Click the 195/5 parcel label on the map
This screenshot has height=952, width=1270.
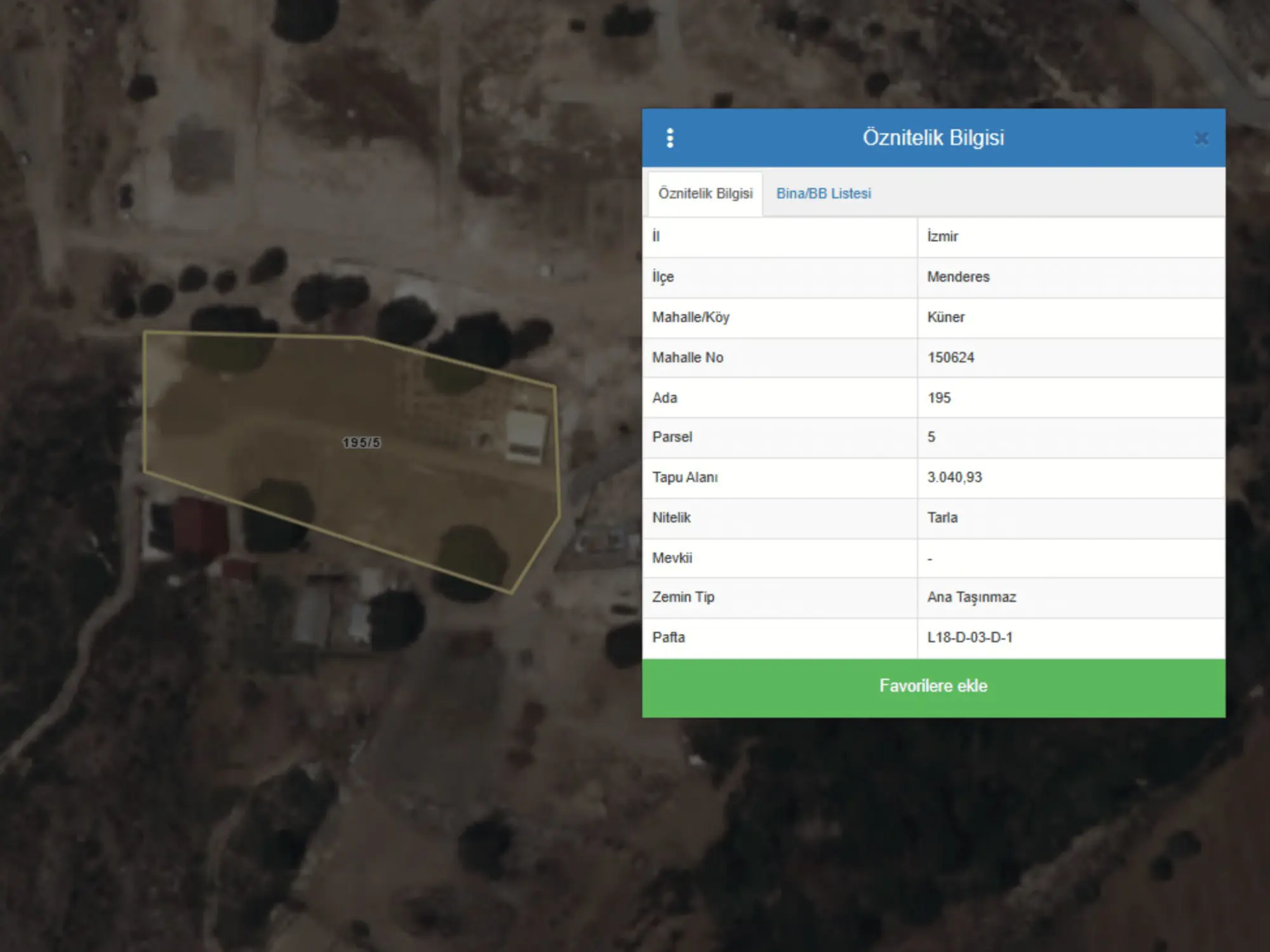click(x=361, y=442)
